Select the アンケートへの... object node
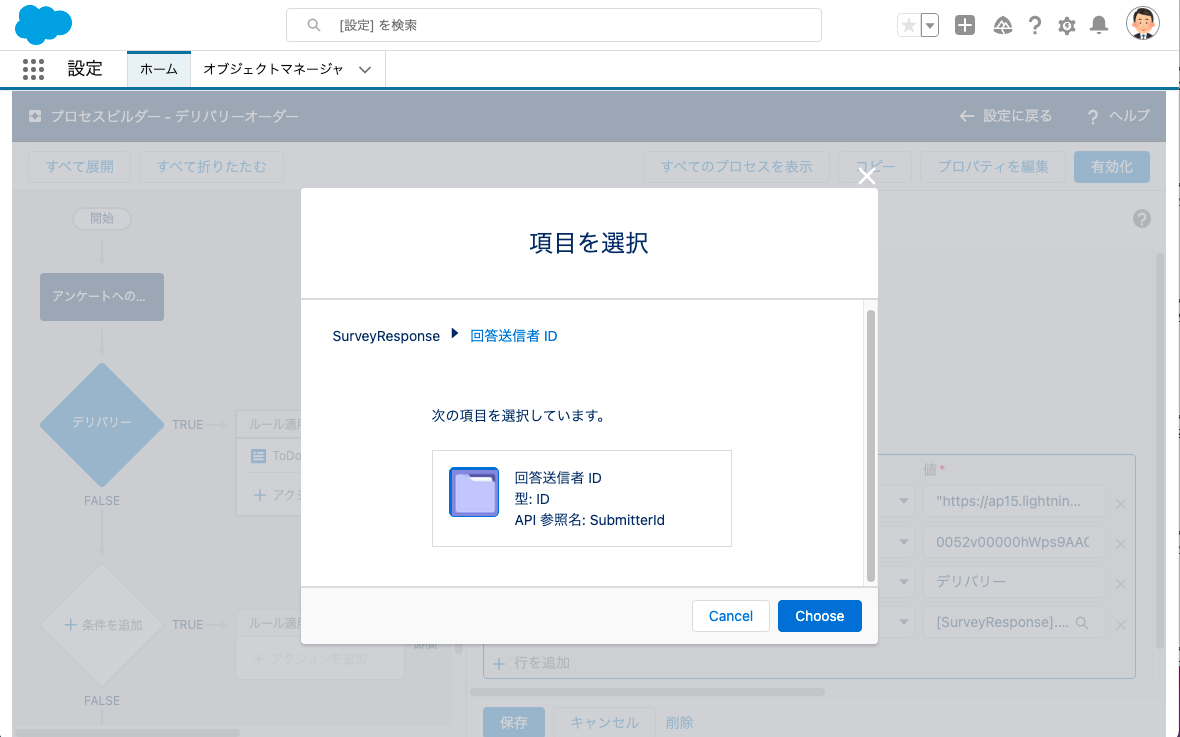 click(102, 297)
